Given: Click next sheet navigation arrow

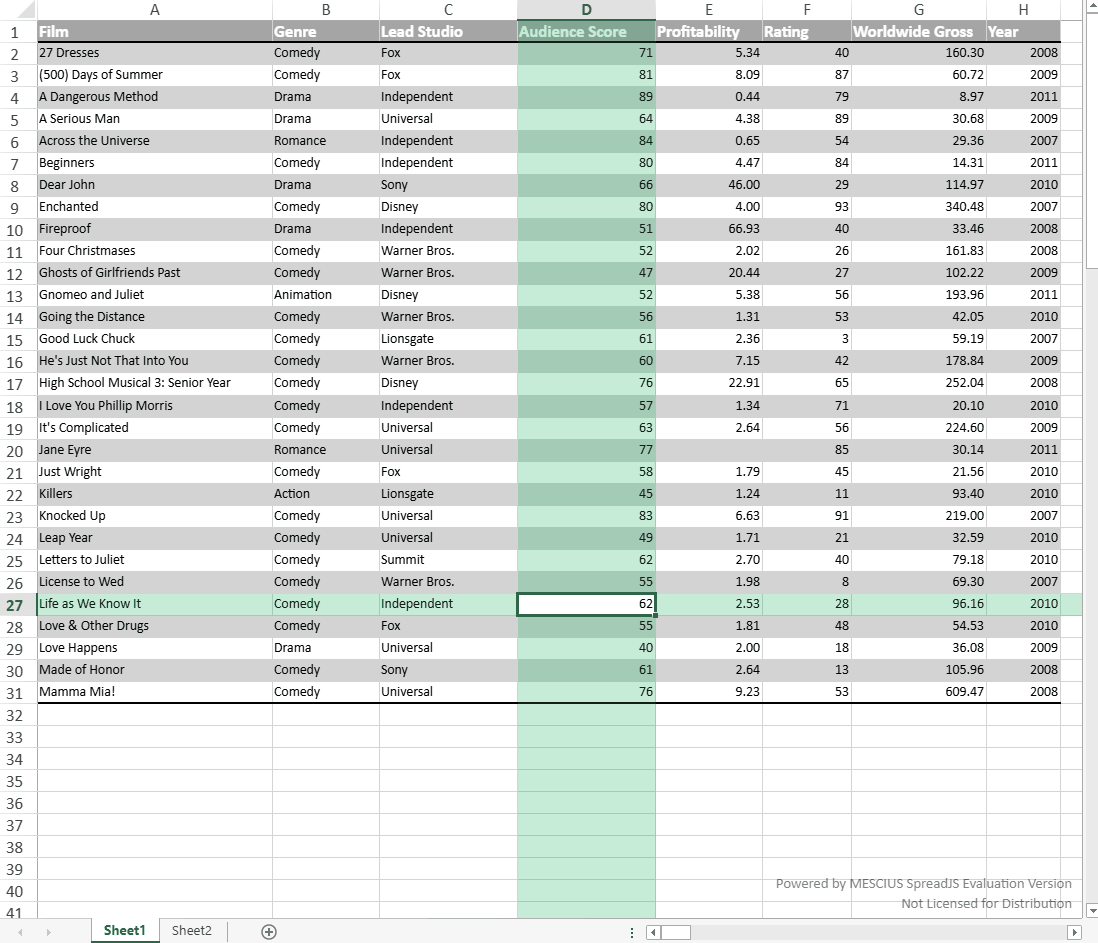Looking at the screenshot, I should (48, 932).
